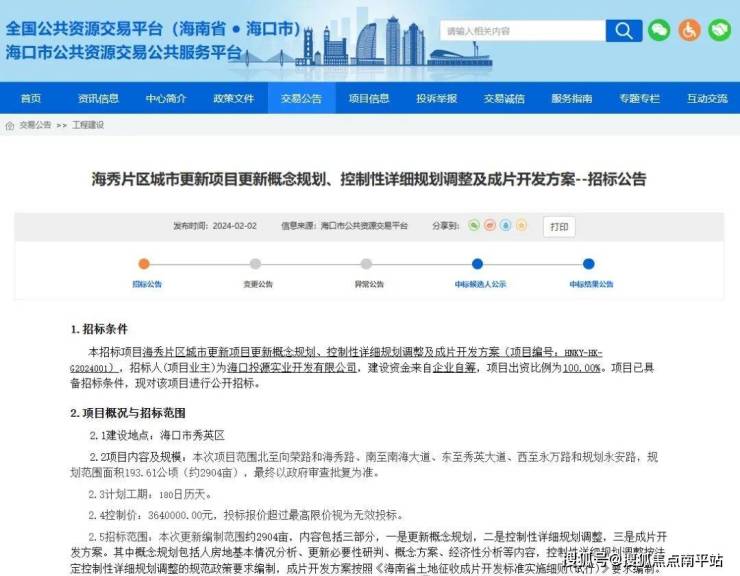Viewport: 740px width, 576px height.
Task: Click the 打印 print button
Action: (x=559, y=227)
